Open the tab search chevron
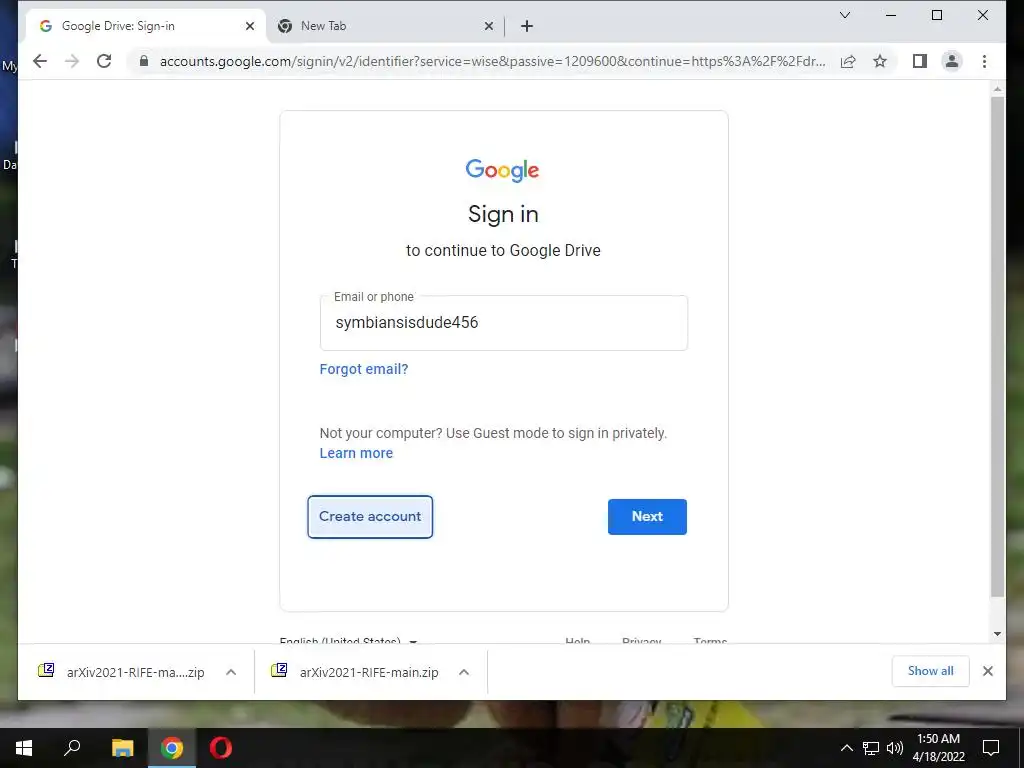 point(844,15)
